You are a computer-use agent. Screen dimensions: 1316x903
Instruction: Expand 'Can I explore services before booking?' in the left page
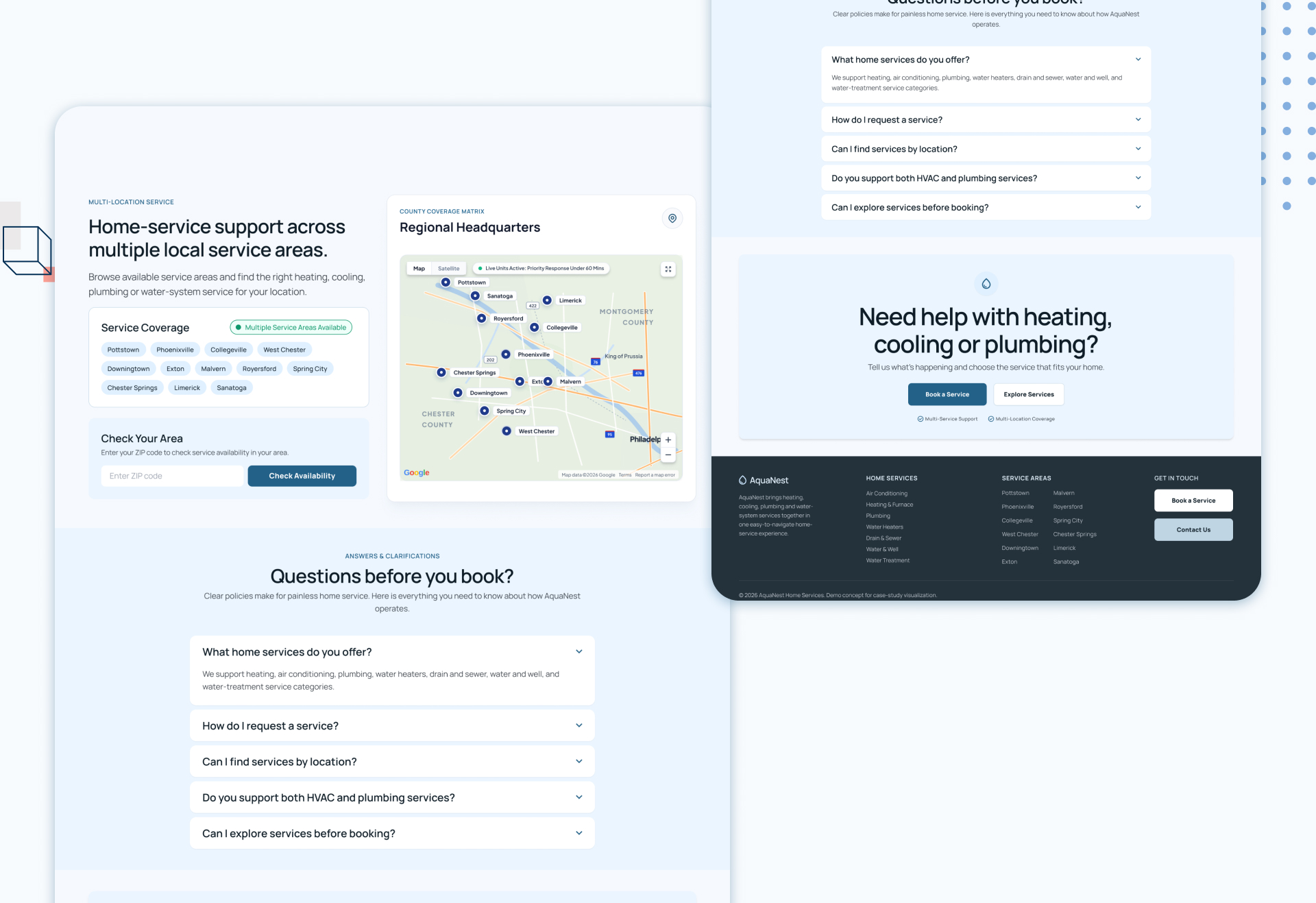coord(392,833)
